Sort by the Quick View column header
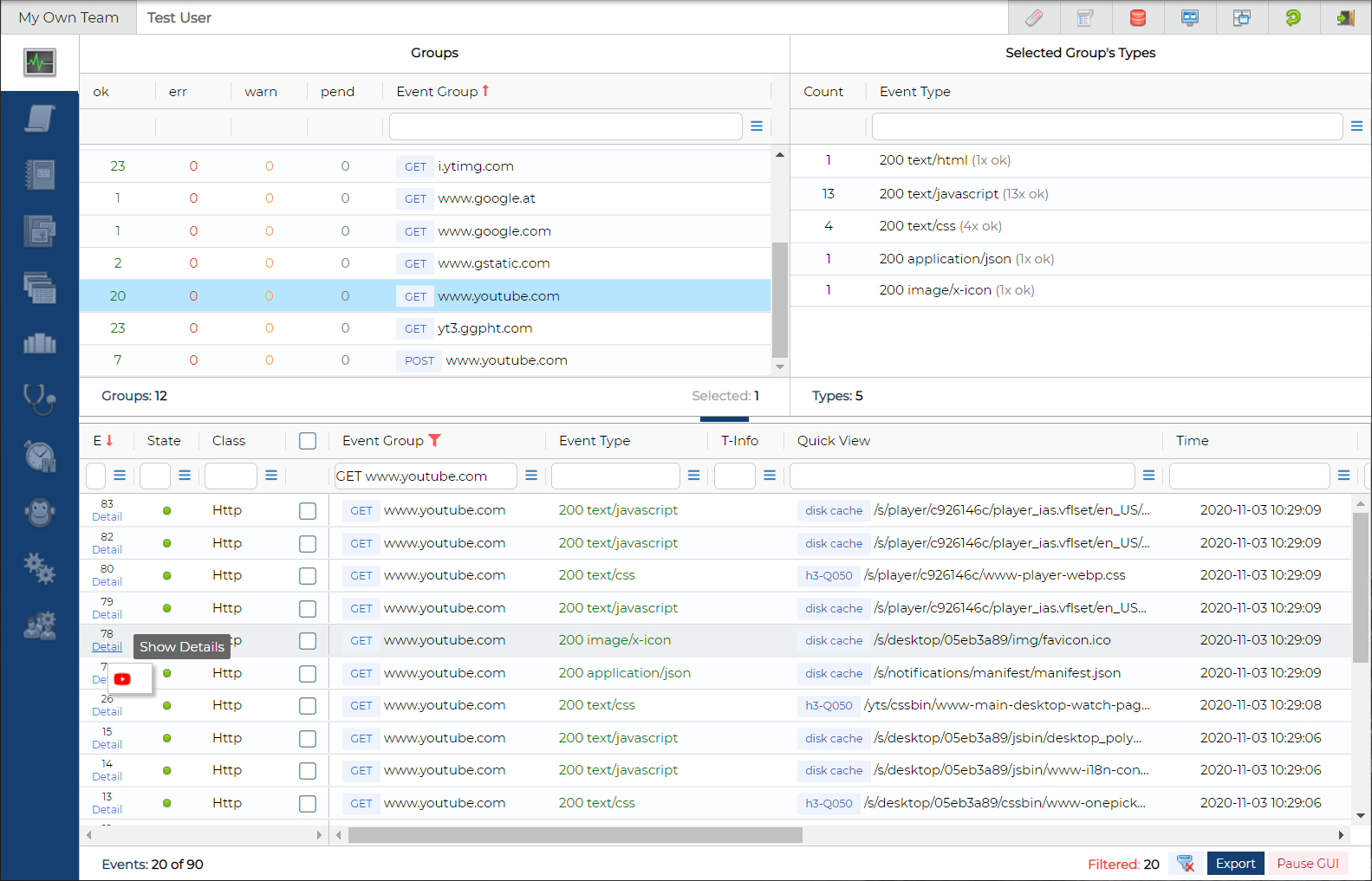The image size is (1372, 881). click(834, 441)
